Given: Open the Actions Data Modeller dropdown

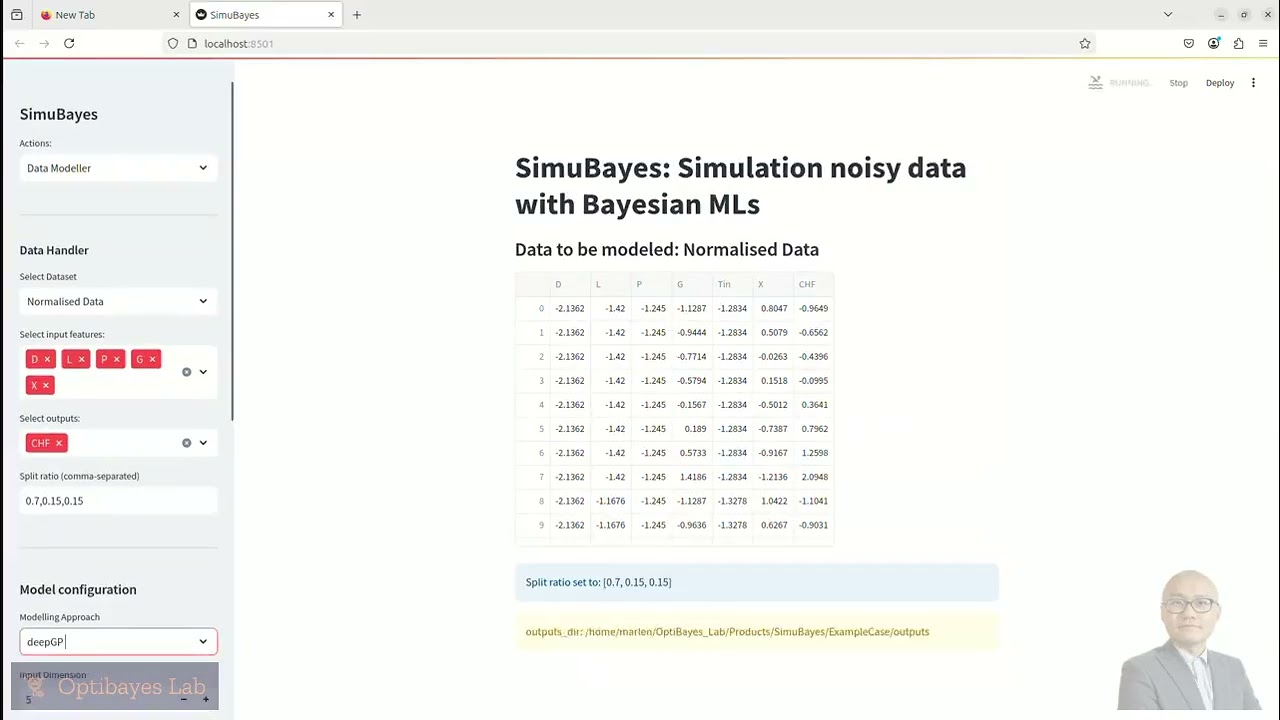Looking at the screenshot, I should pos(118,168).
